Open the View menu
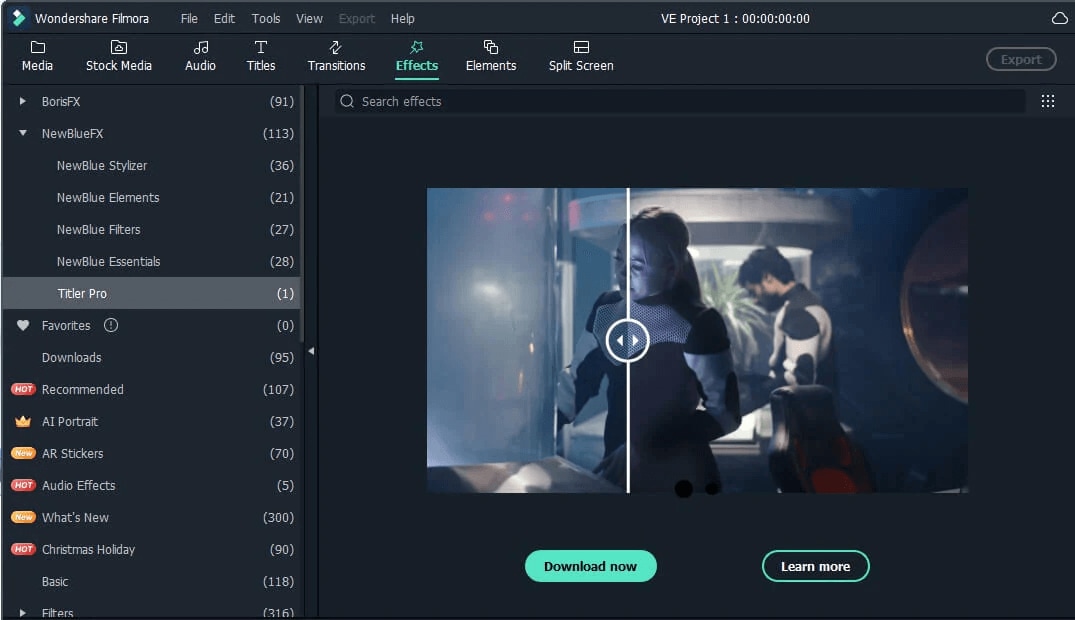The image size is (1075, 620). coord(309,19)
